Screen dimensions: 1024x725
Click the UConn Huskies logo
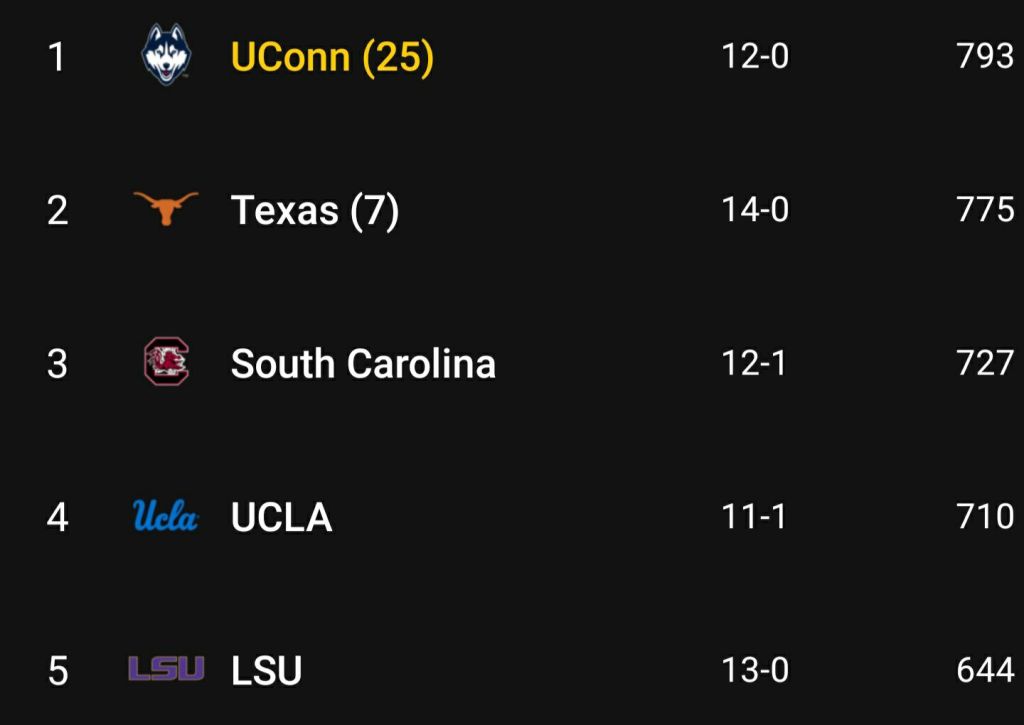166,55
